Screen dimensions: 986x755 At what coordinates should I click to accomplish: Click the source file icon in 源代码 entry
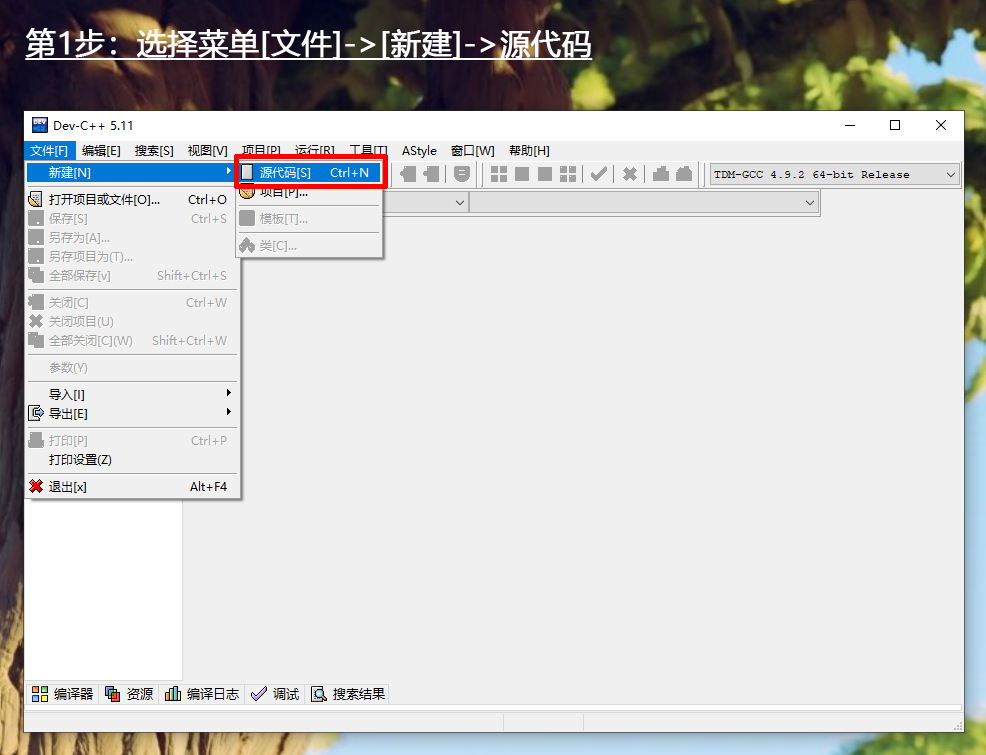point(248,172)
